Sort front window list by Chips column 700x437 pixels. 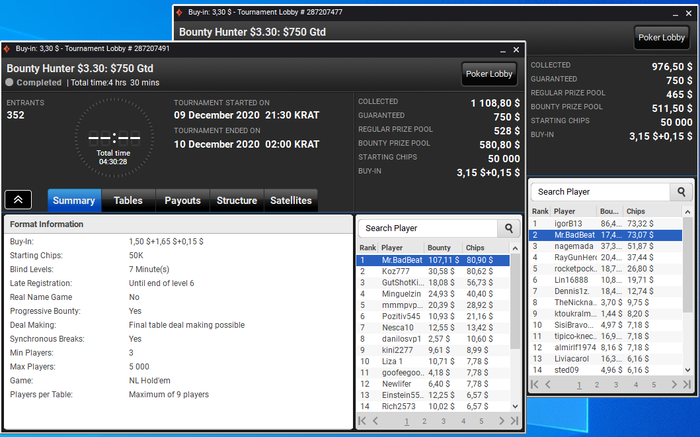pos(486,248)
